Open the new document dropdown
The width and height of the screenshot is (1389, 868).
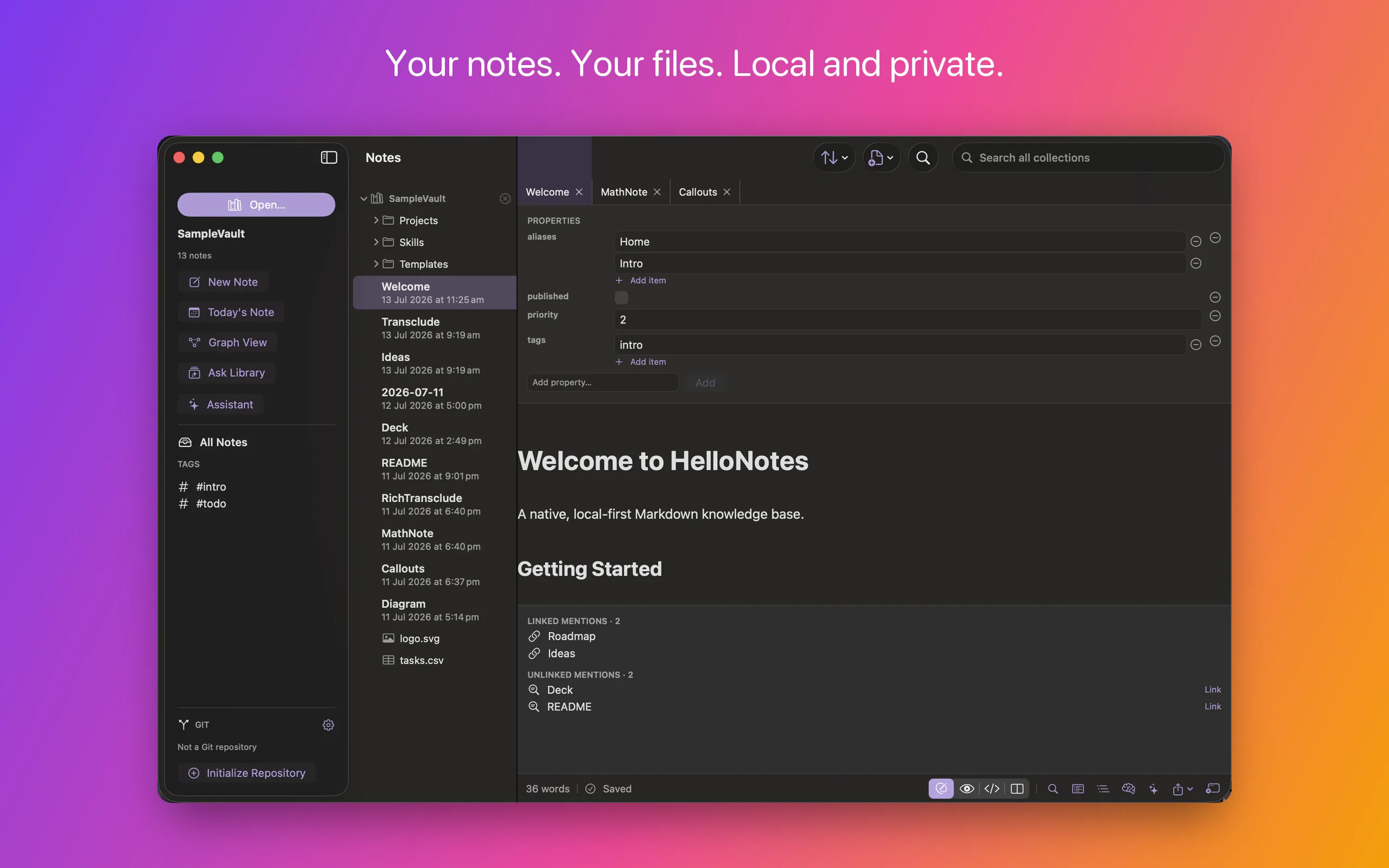click(881, 157)
